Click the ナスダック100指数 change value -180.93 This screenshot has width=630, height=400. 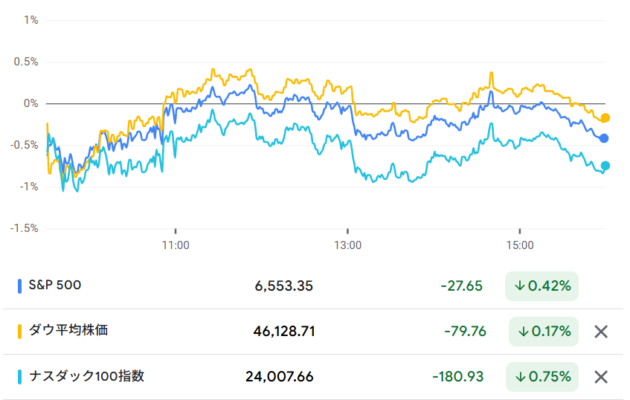(x=457, y=377)
